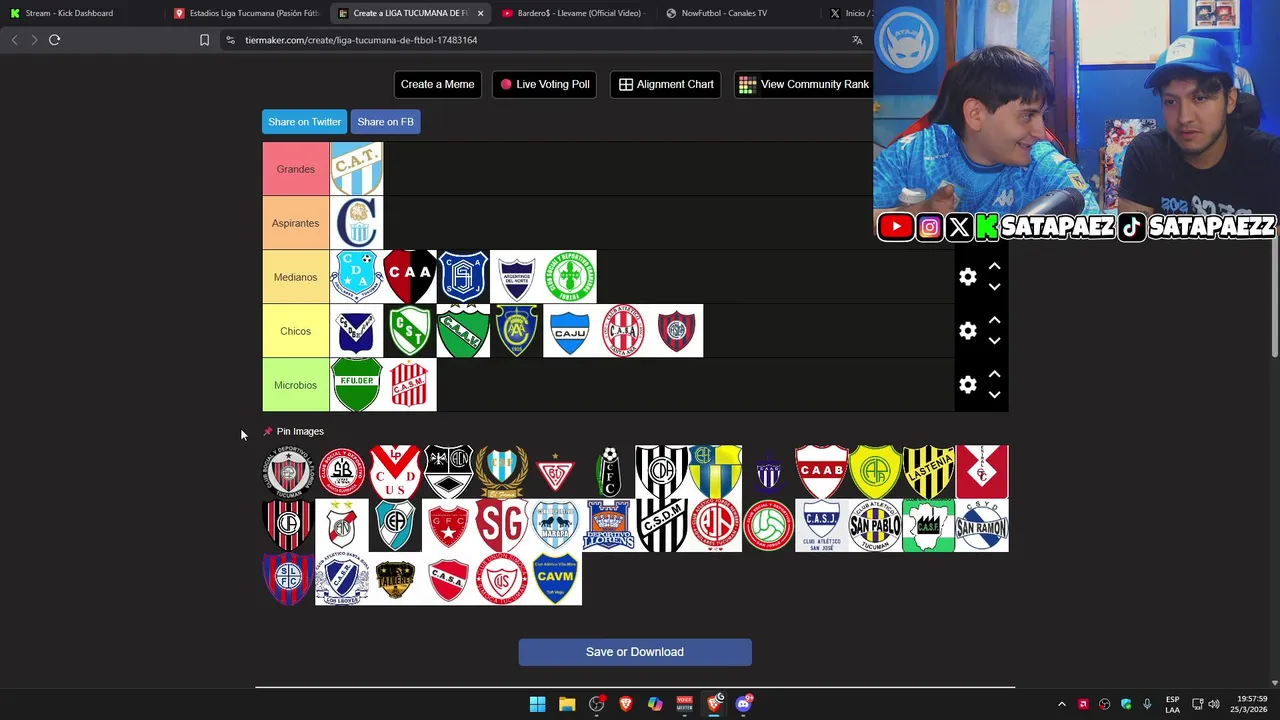Click the Grandes tier label
1280x720 pixels.
[295, 169]
